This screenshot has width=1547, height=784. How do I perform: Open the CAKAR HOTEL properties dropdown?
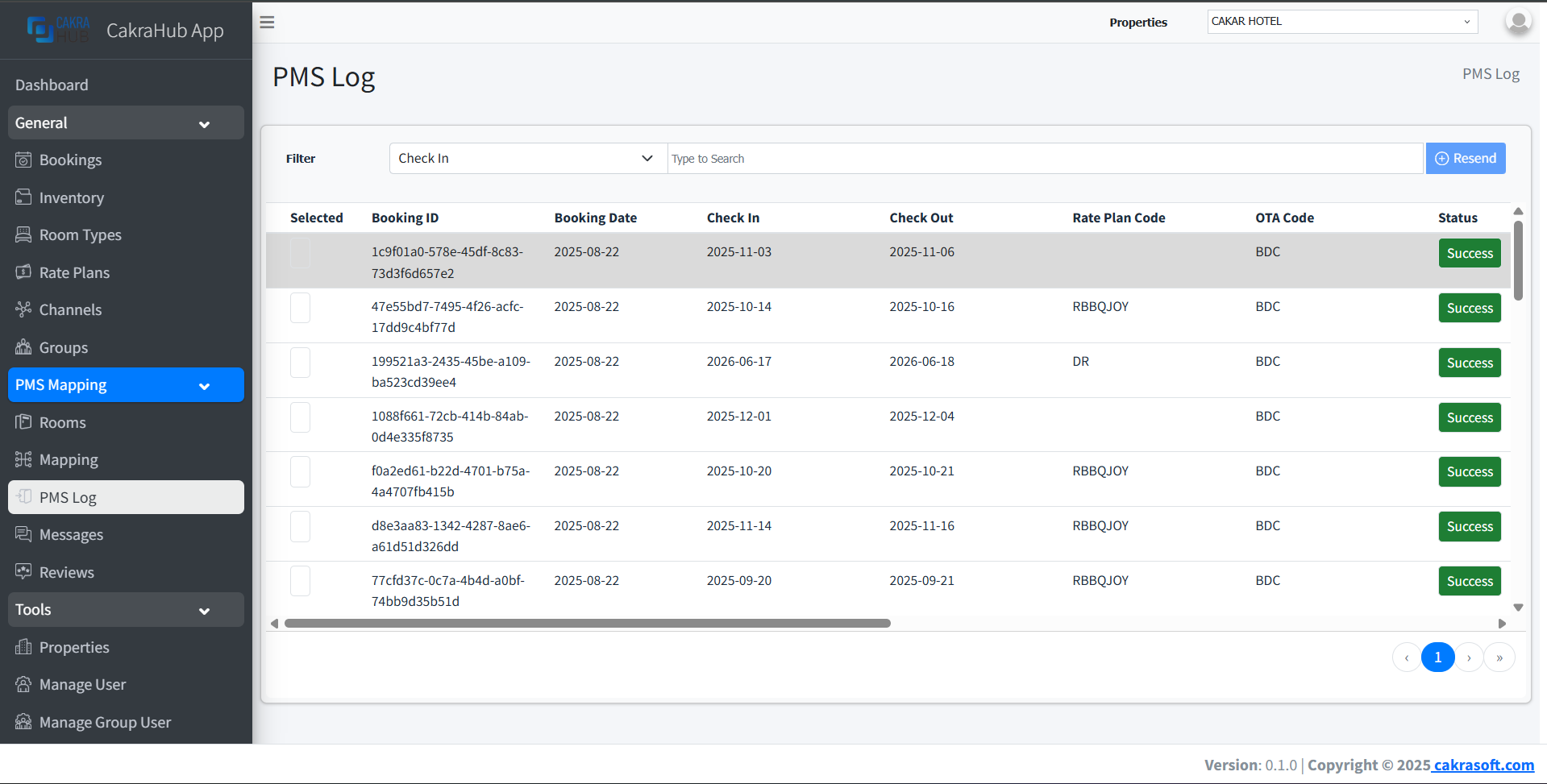click(x=1341, y=22)
